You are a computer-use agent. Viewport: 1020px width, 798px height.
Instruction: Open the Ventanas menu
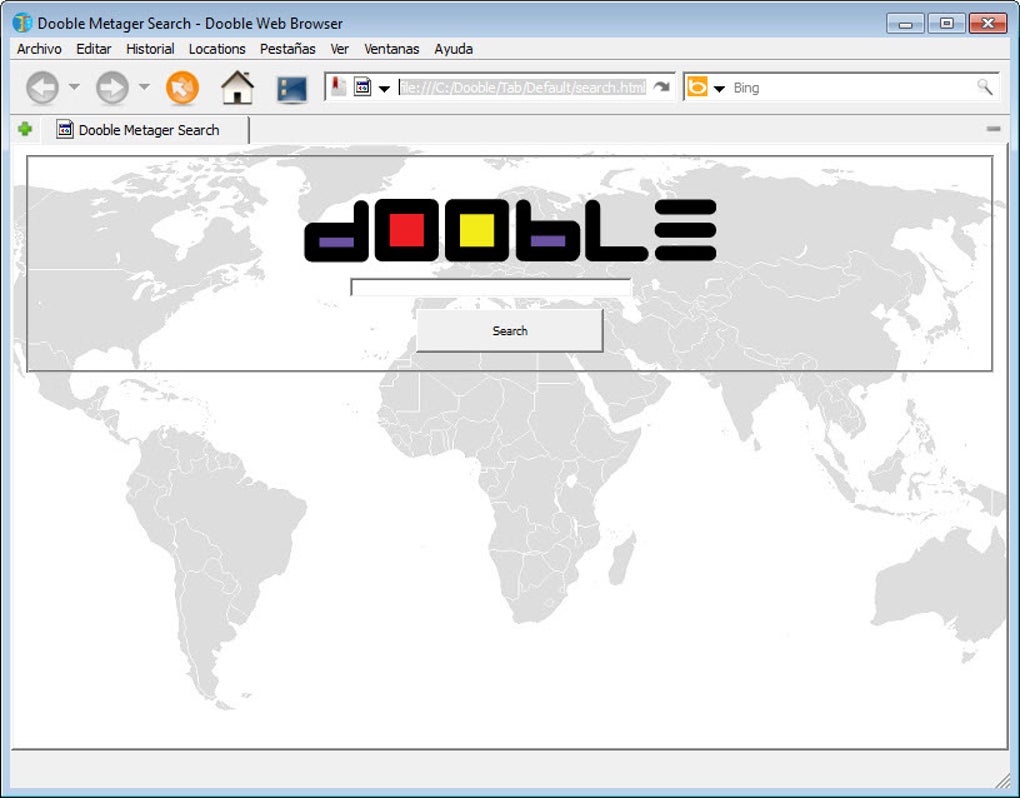pyautogui.click(x=392, y=49)
